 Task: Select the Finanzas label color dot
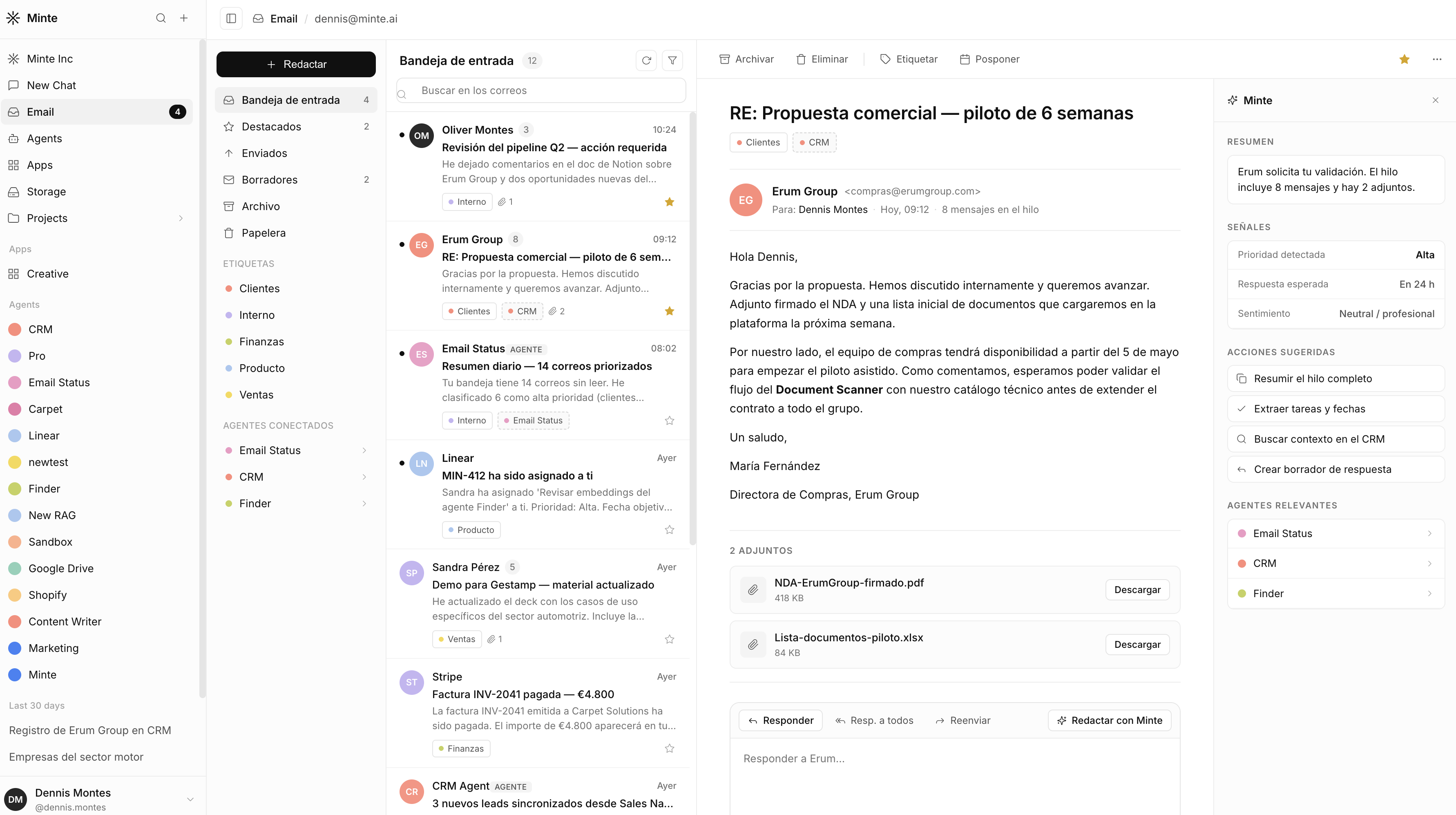[x=229, y=342]
